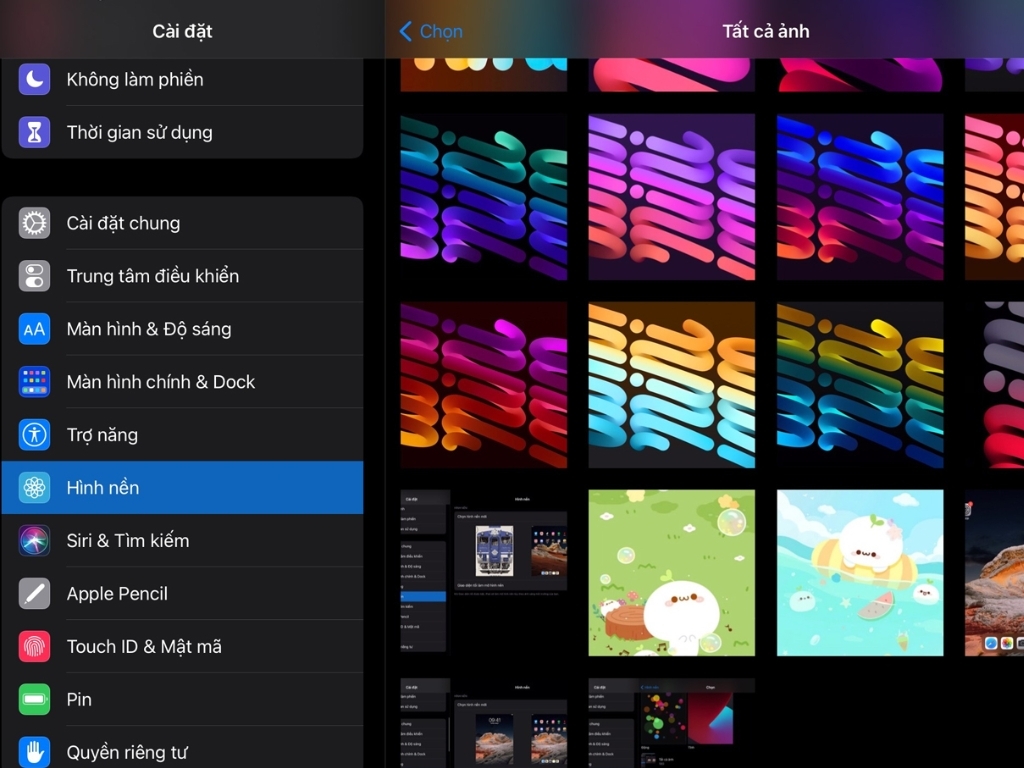1024x768 pixels.
Task: Select Pin row text
Action: click(x=79, y=699)
